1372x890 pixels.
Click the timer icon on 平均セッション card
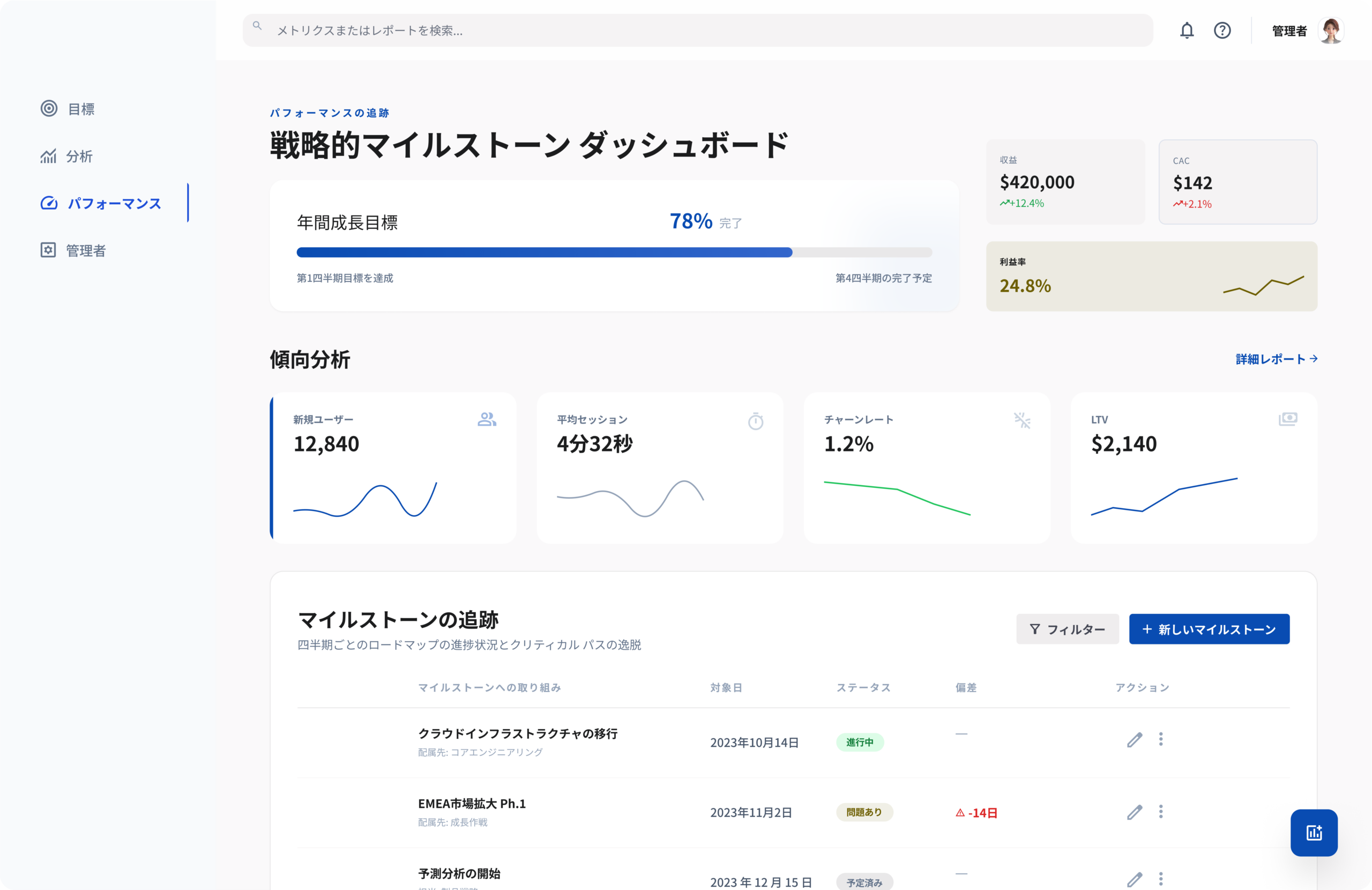(x=755, y=421)
